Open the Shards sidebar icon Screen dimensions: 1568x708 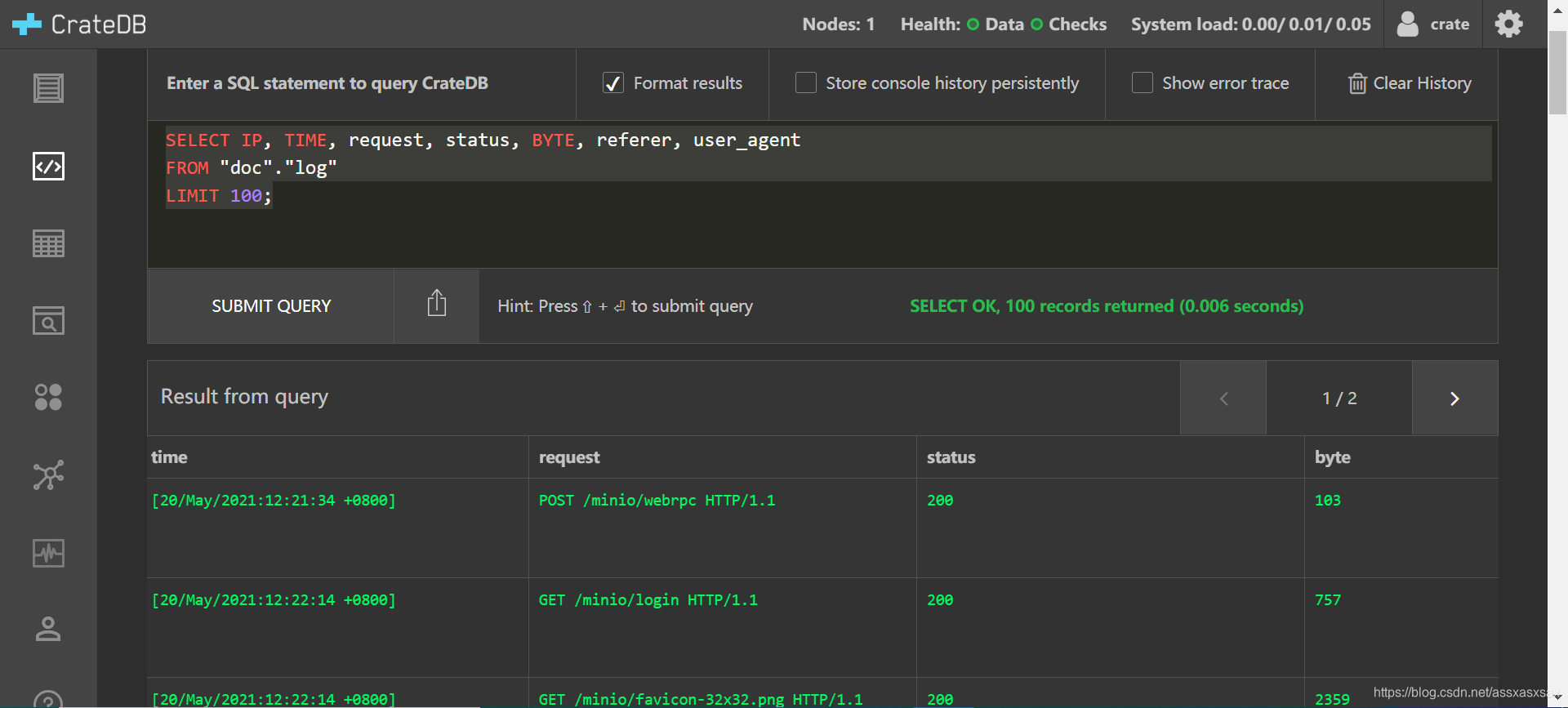tap(48, 397)
